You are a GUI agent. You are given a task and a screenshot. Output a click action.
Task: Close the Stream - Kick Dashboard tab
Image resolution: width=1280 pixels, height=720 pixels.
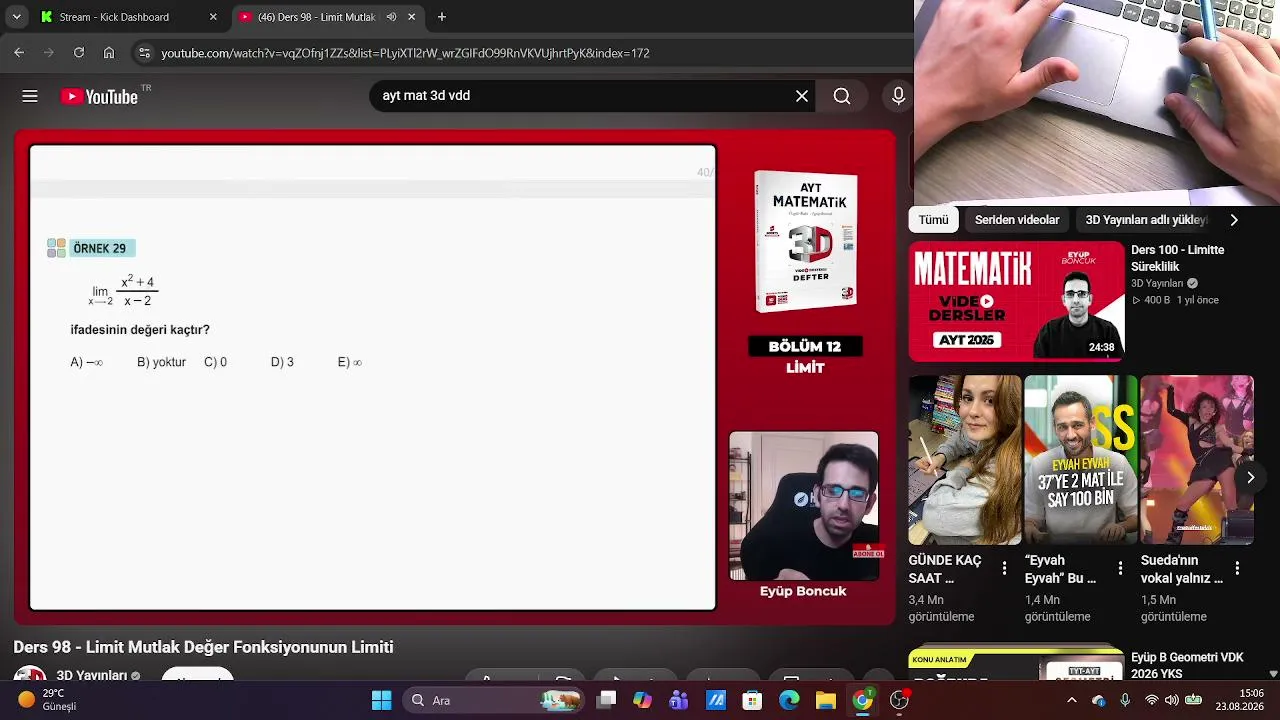tap(213, 17)
